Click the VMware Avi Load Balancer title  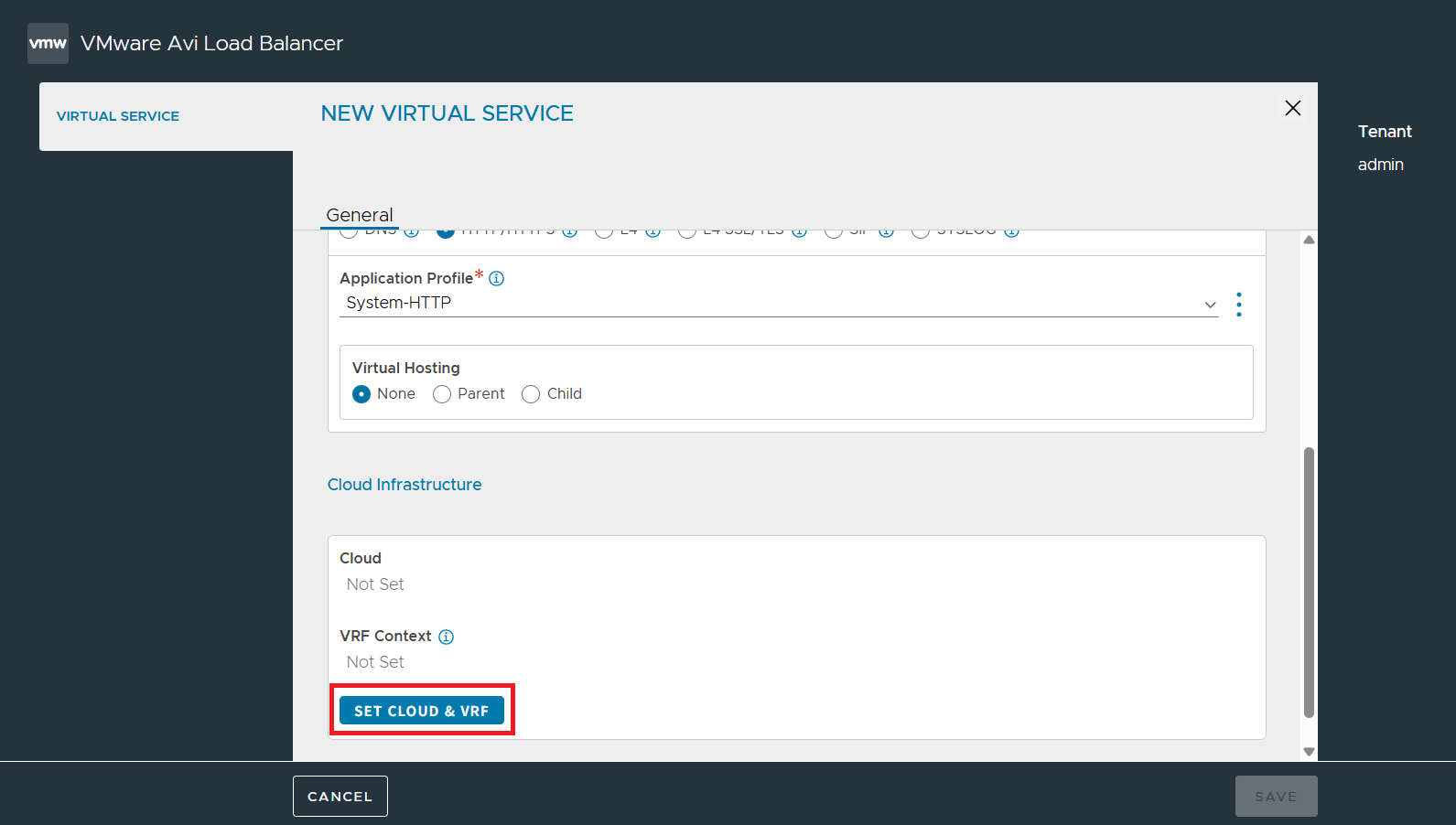click(x=212, y=43)
